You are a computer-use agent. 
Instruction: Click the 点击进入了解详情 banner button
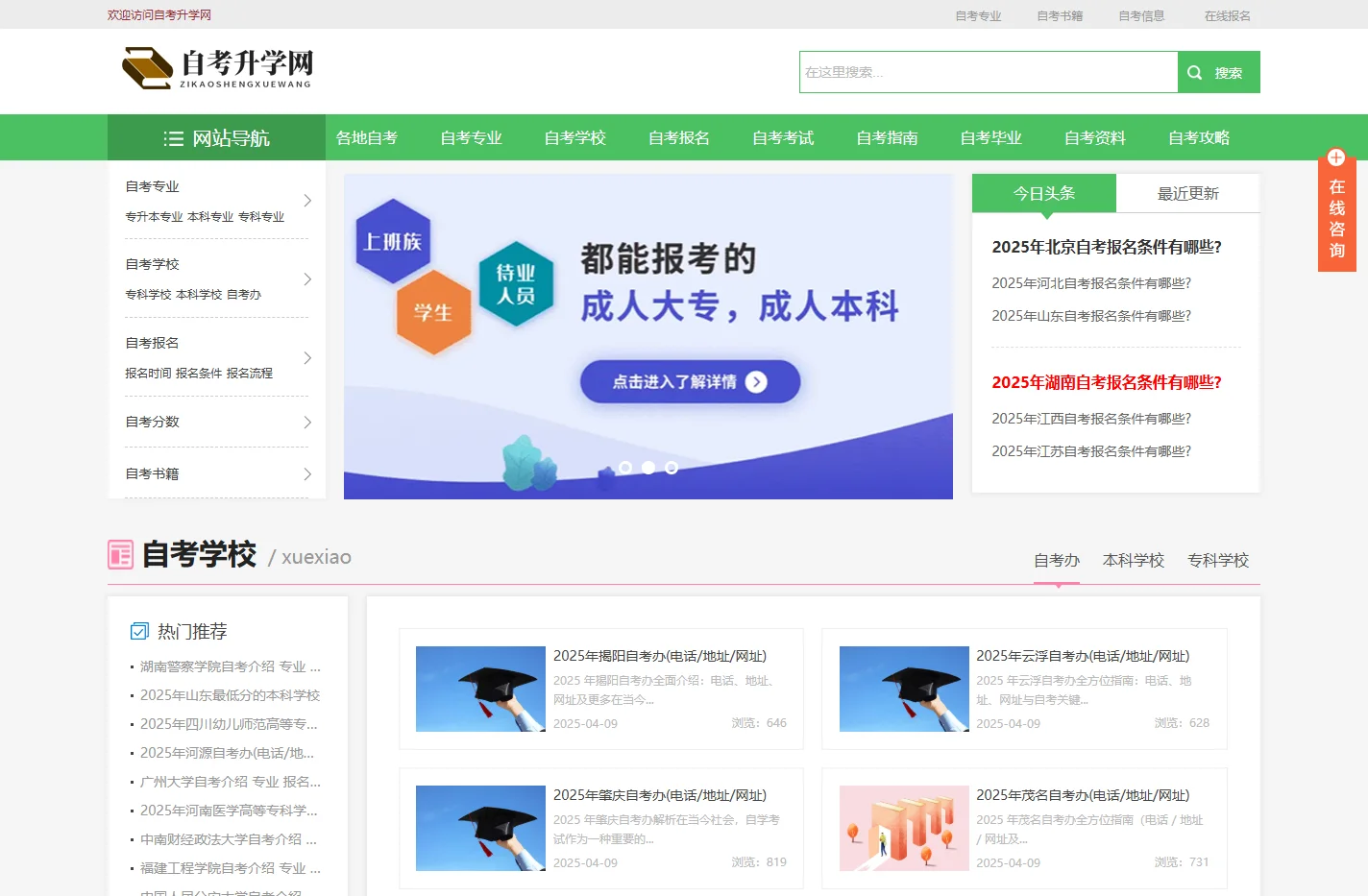690,382
